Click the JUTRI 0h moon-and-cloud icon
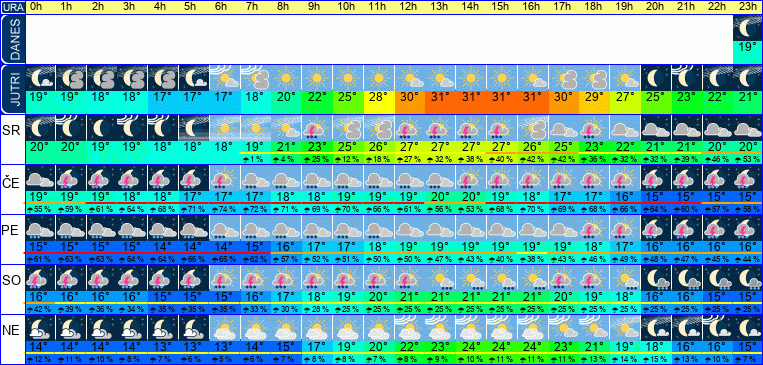 click(x=40, y=78)
